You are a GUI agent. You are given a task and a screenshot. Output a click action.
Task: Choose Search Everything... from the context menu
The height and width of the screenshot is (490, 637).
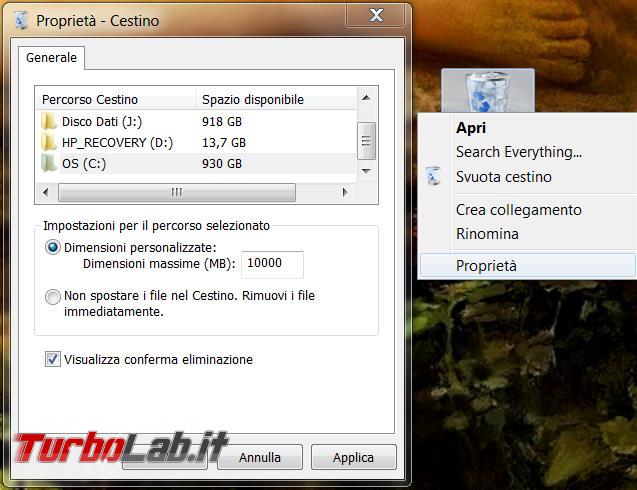(x=519, y=152)
